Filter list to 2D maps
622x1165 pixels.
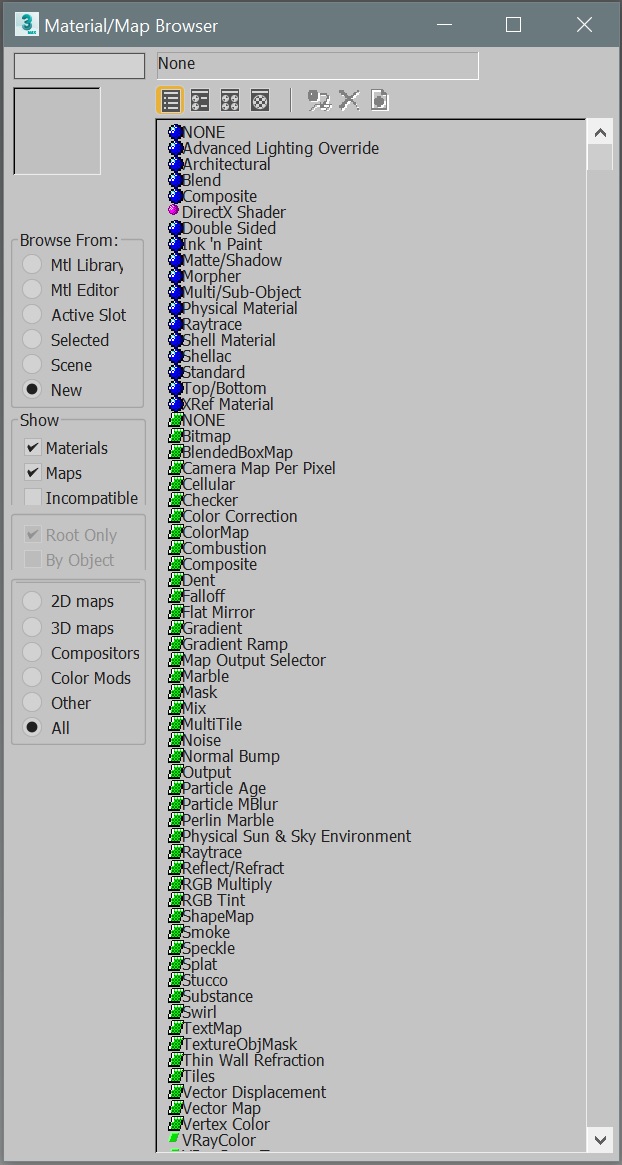(33, 601)
